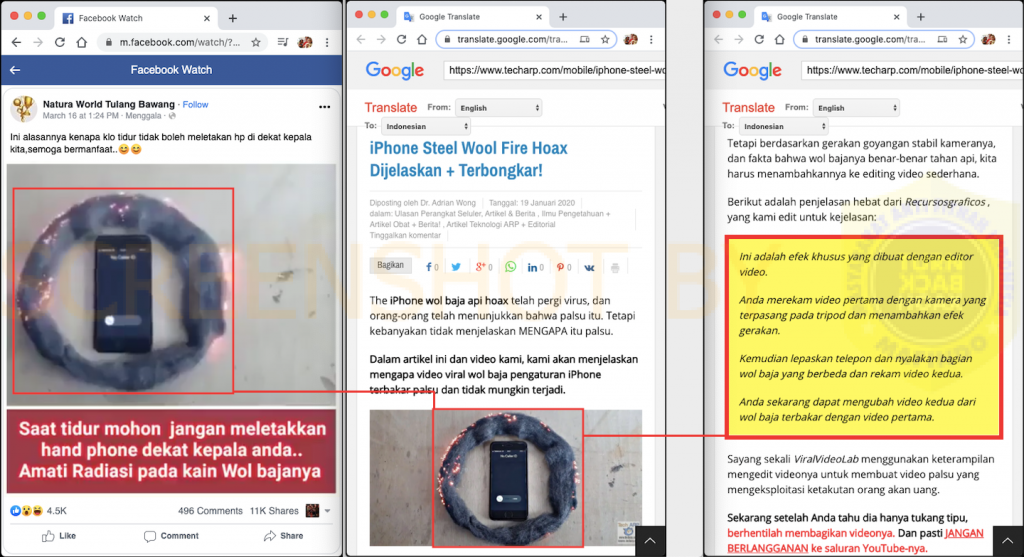Bookmark right Google Translate page with star
Screen dimensions: 1024x557
(x=963, y=40)
